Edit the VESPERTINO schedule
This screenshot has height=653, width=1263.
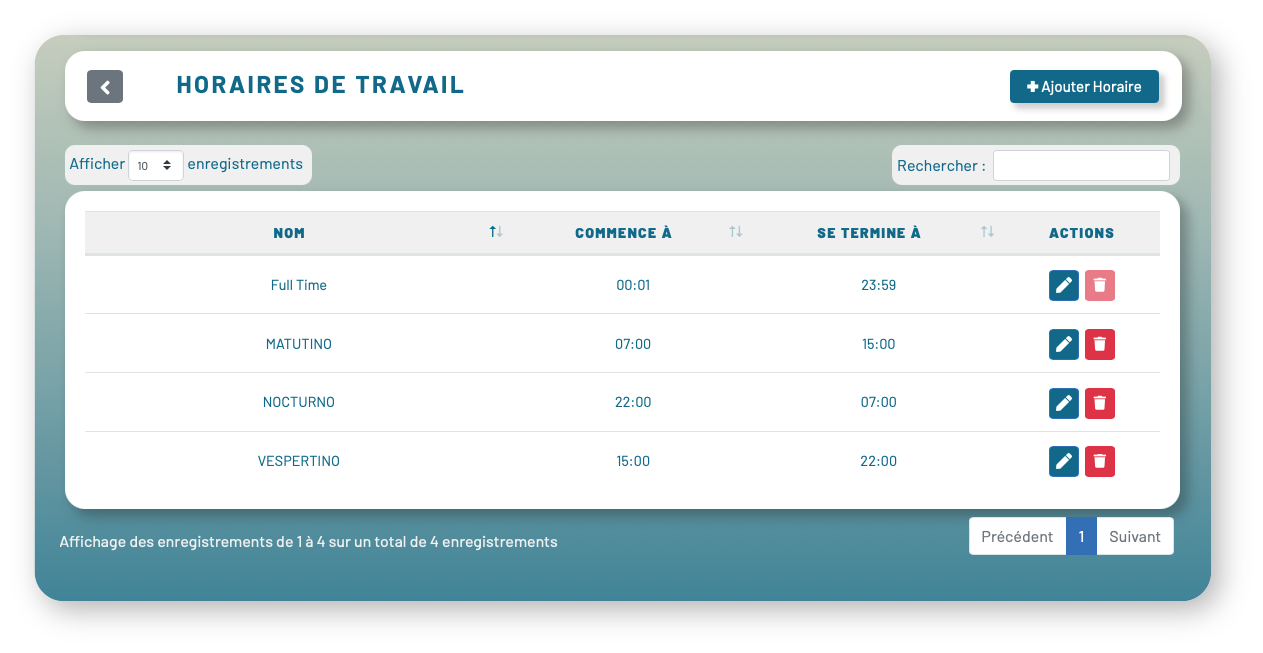1064,462
